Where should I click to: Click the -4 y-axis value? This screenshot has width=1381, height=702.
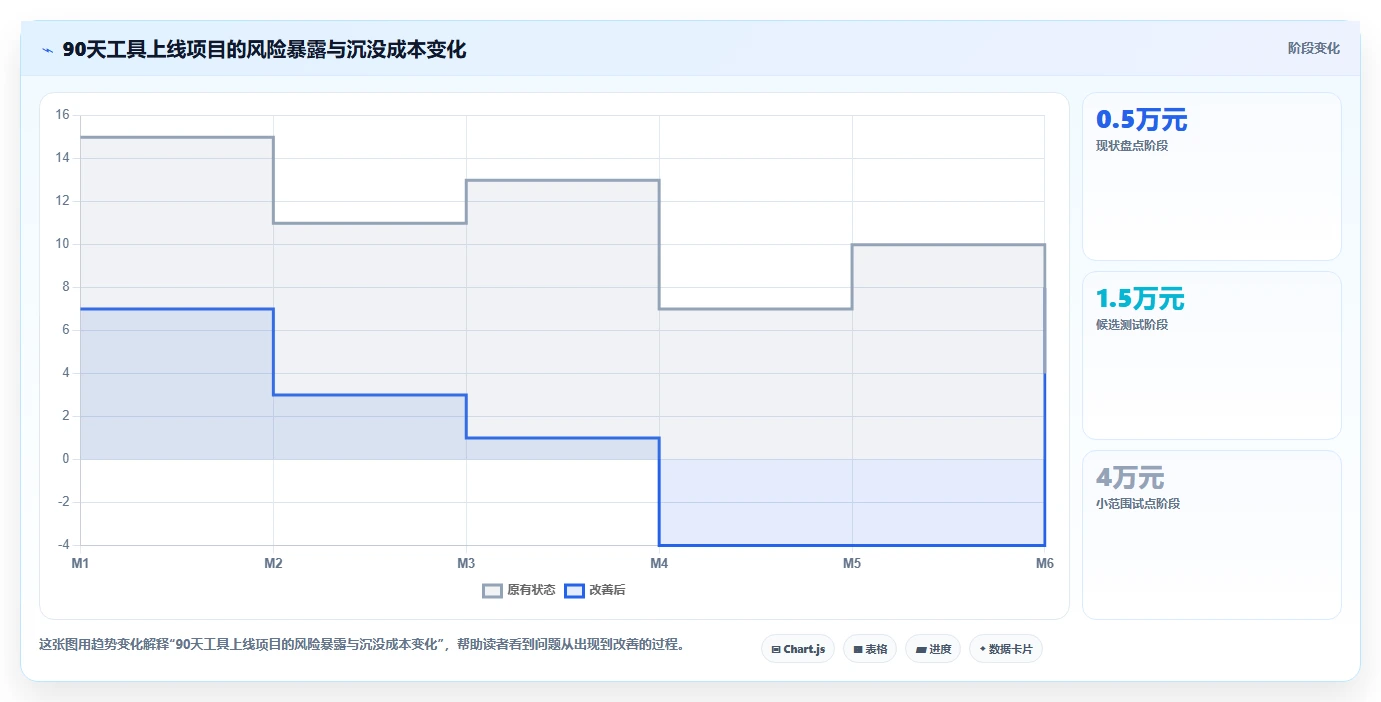(62, 545)
